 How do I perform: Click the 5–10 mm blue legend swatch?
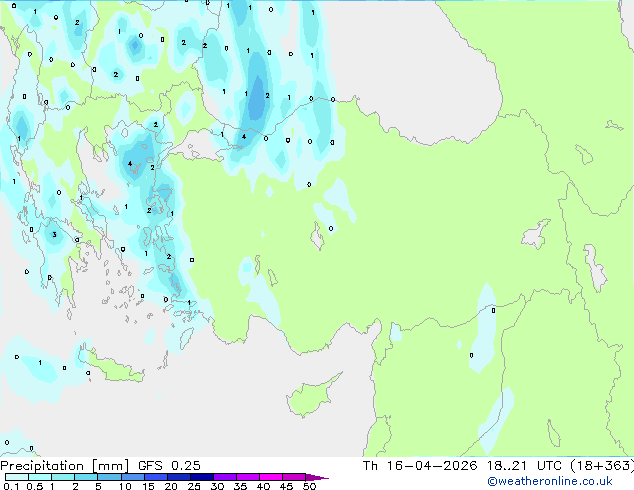pyautogui.click(x=109, y=477)
